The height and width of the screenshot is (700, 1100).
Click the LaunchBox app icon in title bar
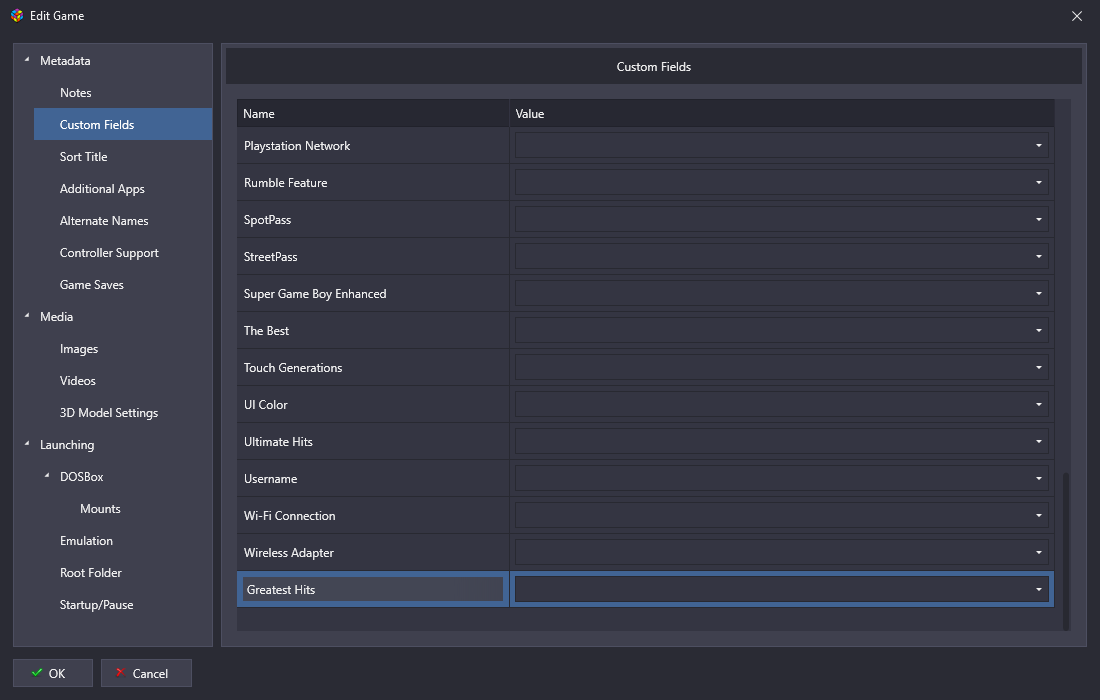click(17, 15)
